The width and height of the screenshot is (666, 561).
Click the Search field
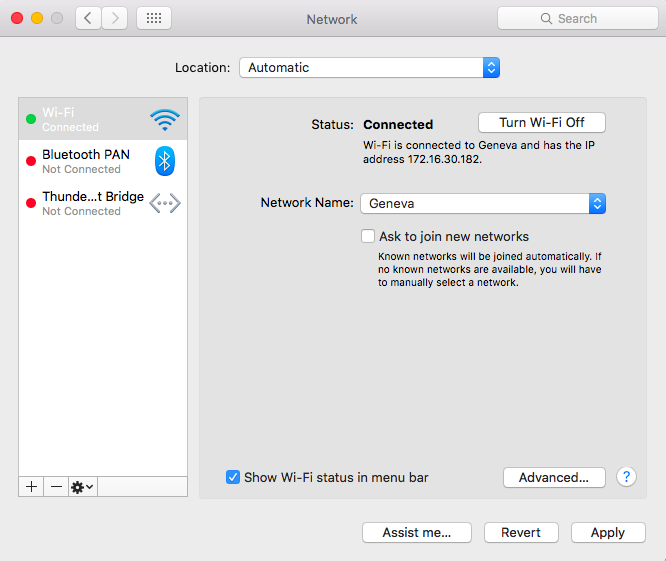click(x=577, y=18)
